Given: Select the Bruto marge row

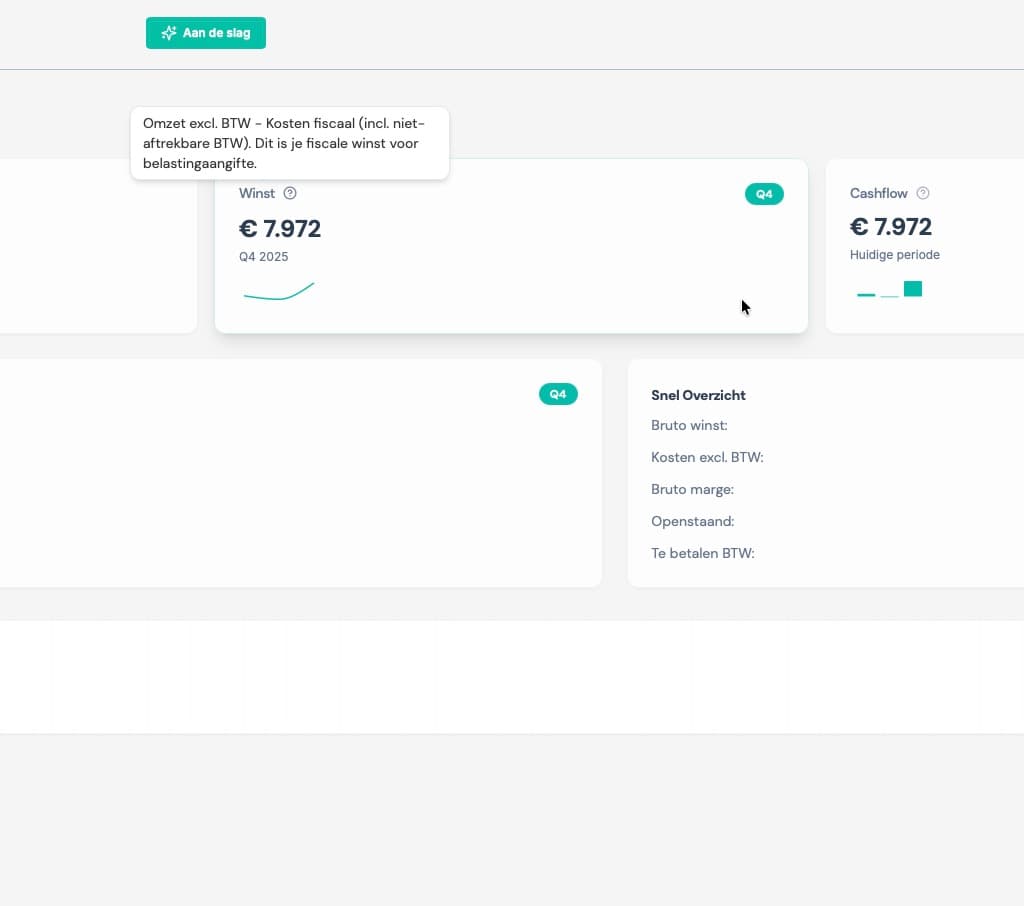Looking at the screenshot, I should (692, 490).
